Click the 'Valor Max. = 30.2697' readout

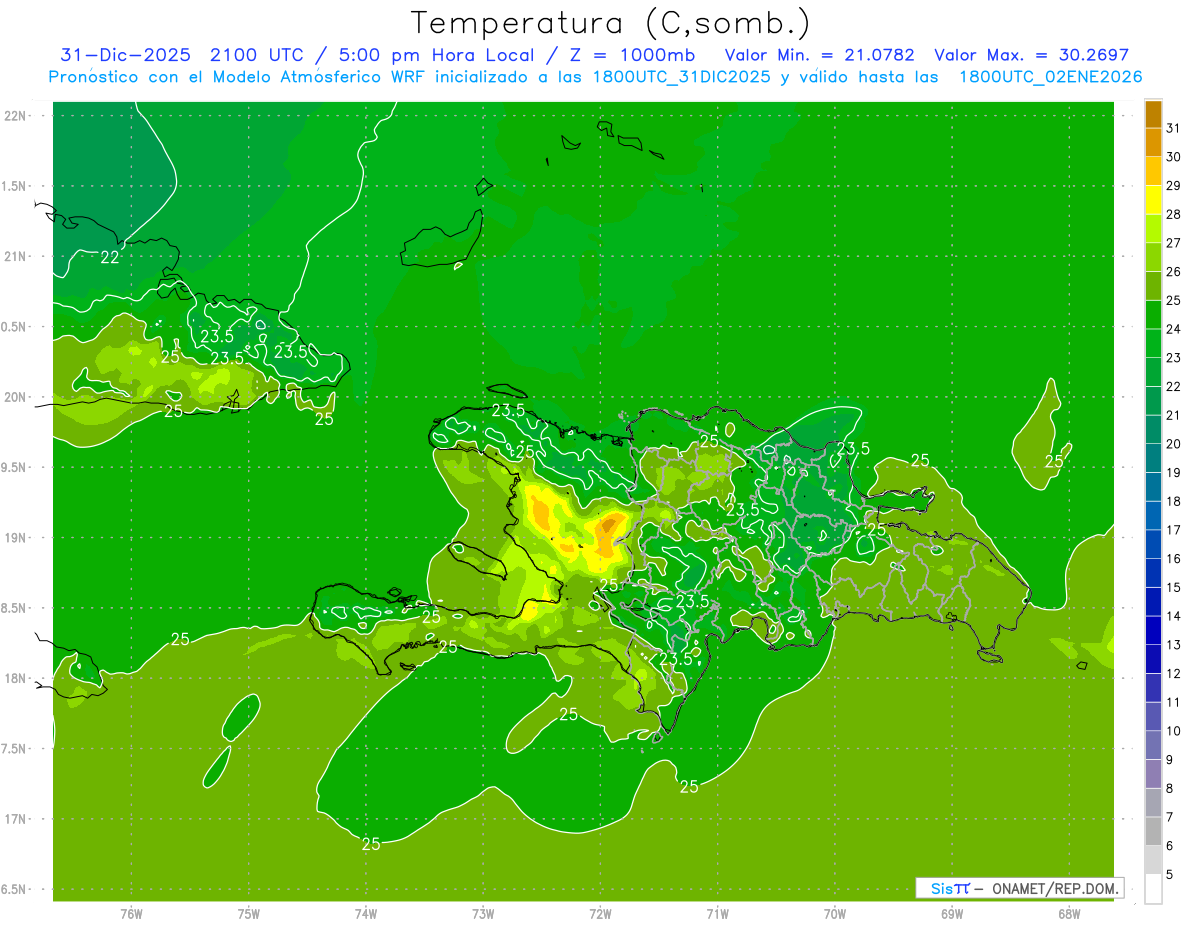tap(1031, 55)
